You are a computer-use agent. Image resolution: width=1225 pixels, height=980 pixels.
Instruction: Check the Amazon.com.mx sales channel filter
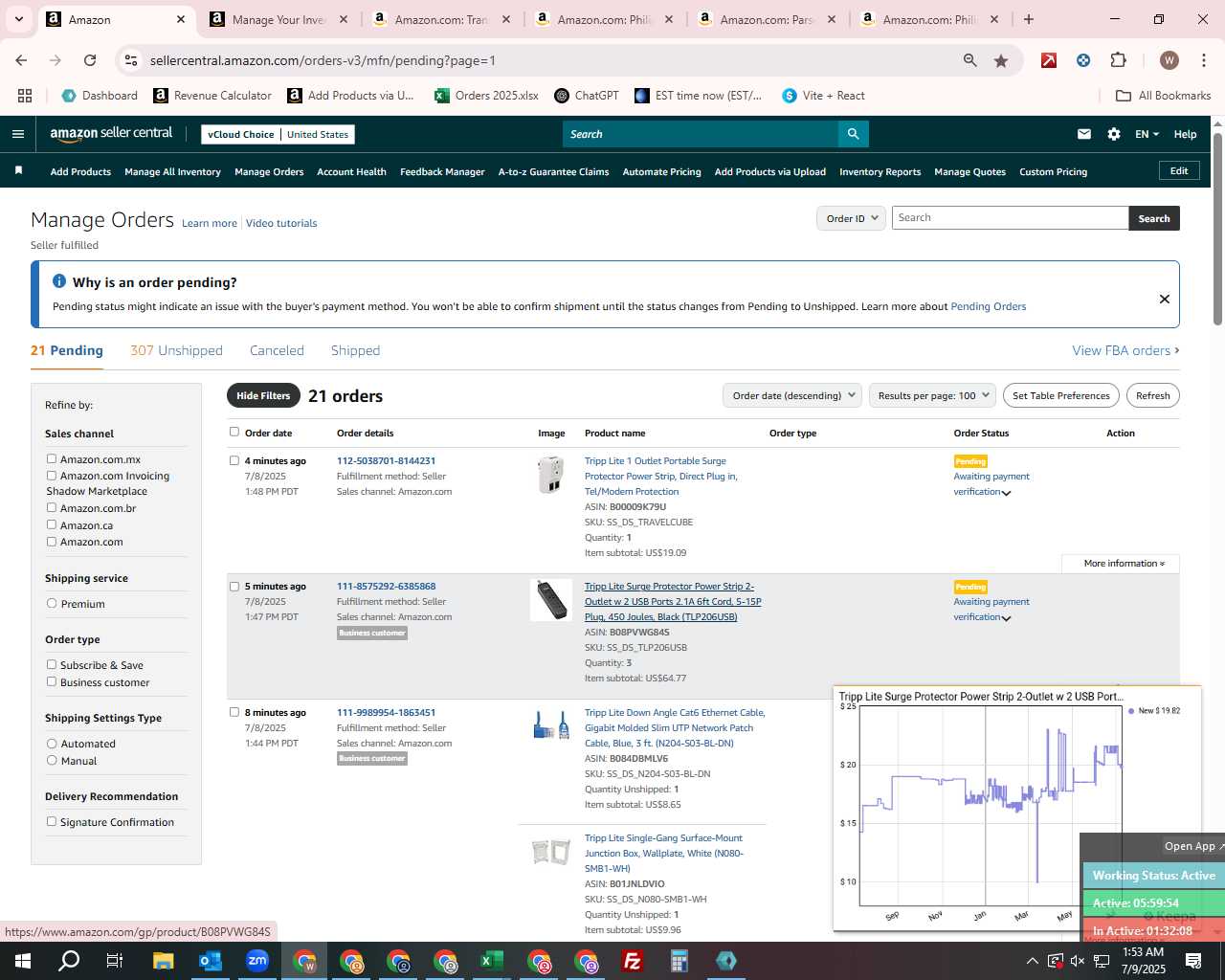[x=52, y=459]
